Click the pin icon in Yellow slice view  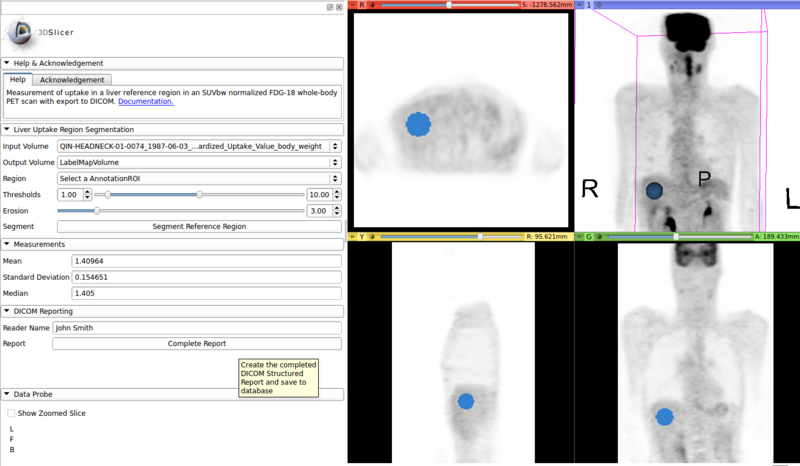pyautogui.click(x=352, y=237)
